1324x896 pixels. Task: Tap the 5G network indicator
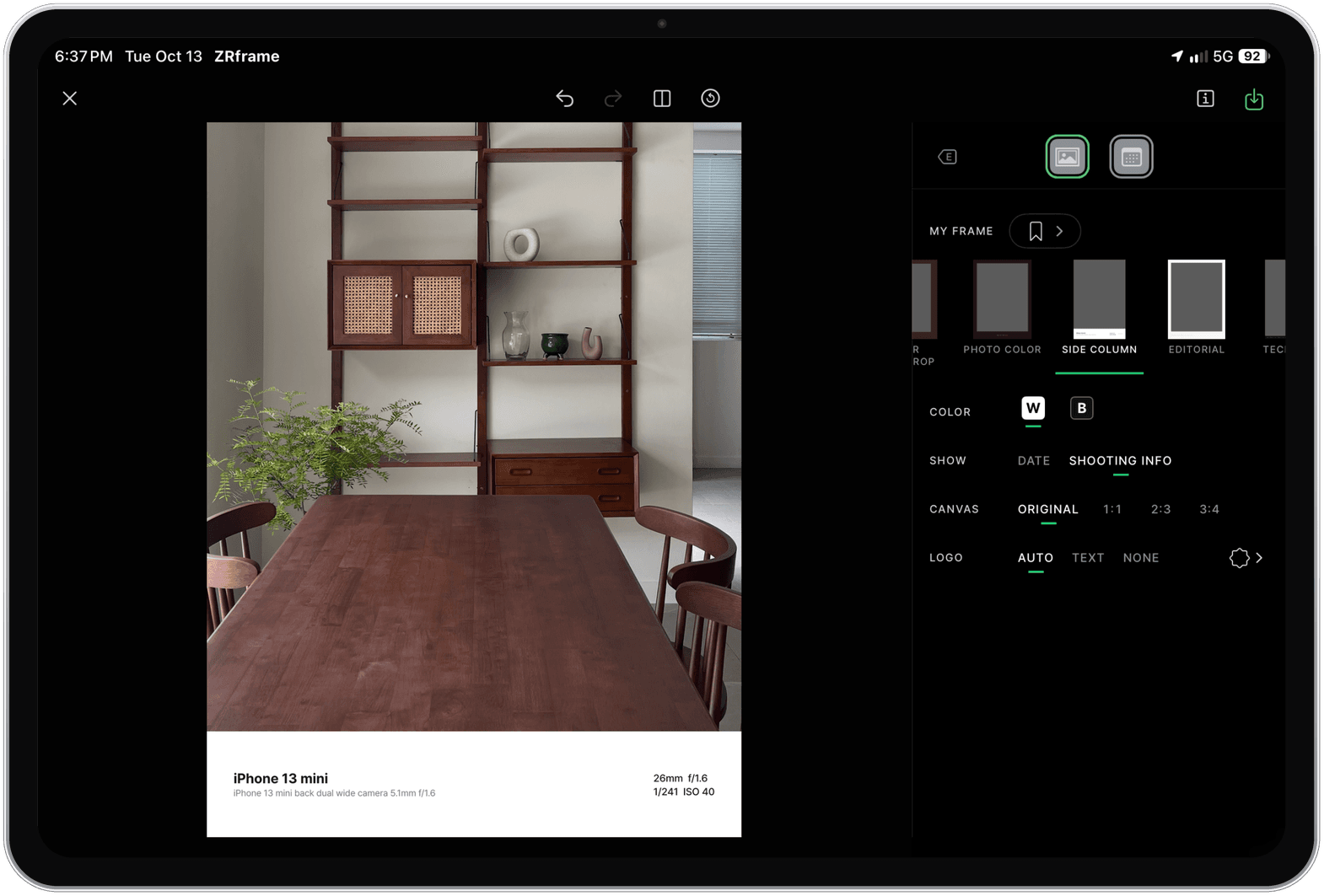[x=1223, y=56]
